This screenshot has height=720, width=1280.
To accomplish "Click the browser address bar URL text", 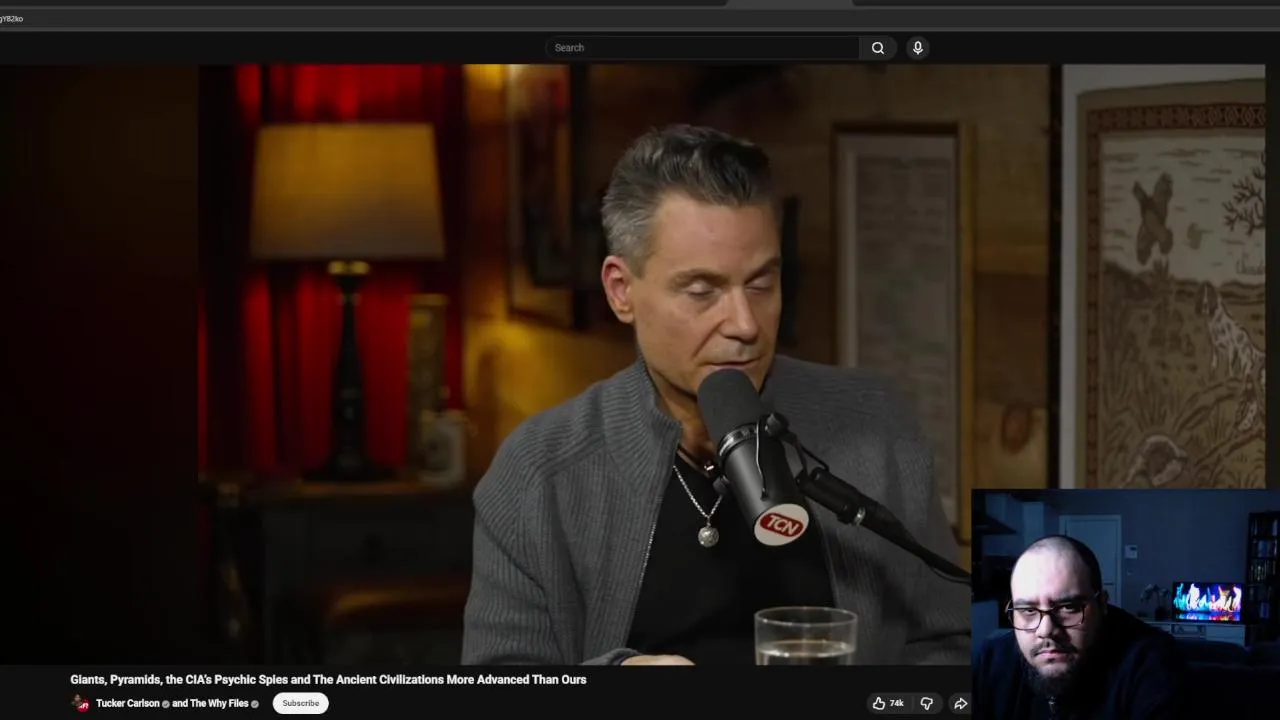I will [12, 19].
